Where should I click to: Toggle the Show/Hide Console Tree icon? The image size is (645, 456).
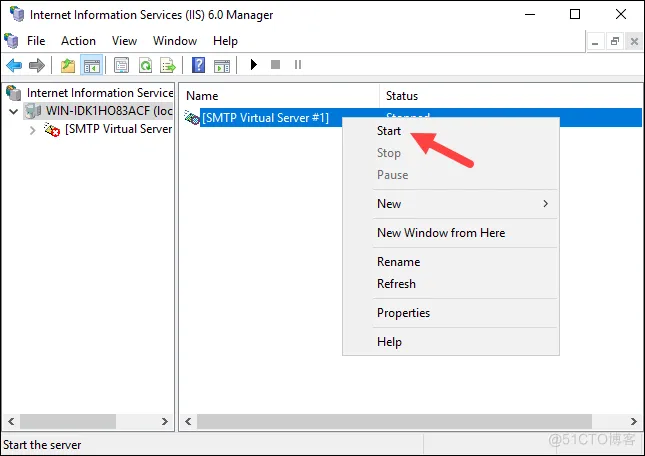point(90,65)
